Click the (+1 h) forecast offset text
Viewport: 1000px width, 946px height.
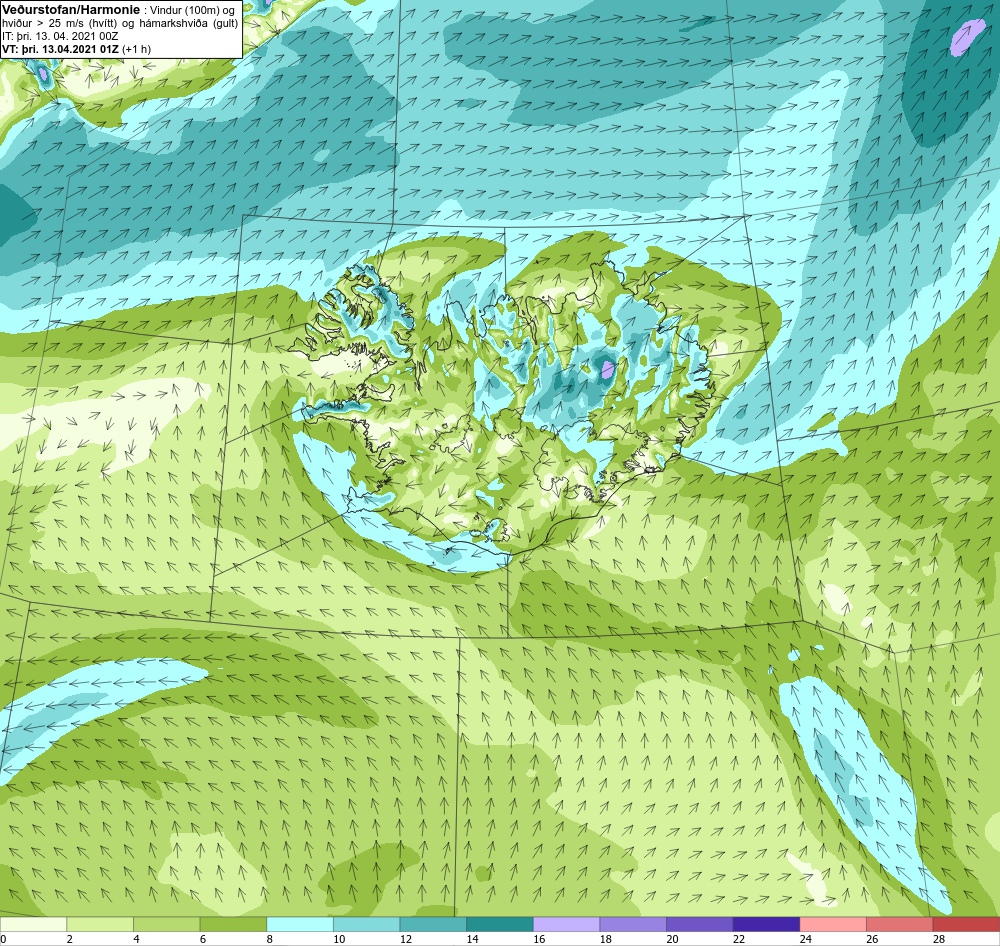click(x=136, y=48)
